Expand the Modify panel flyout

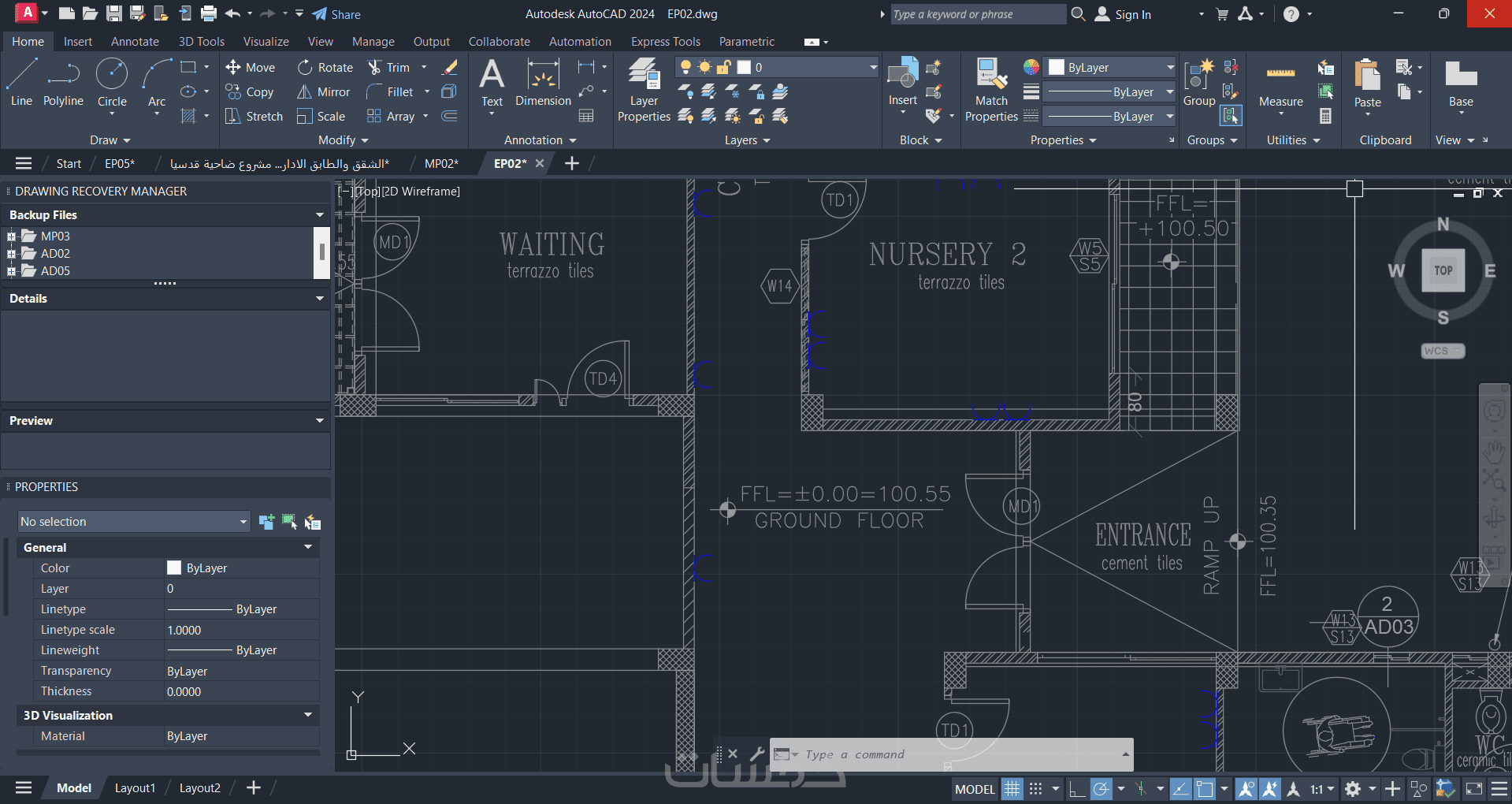click(343, 140)
